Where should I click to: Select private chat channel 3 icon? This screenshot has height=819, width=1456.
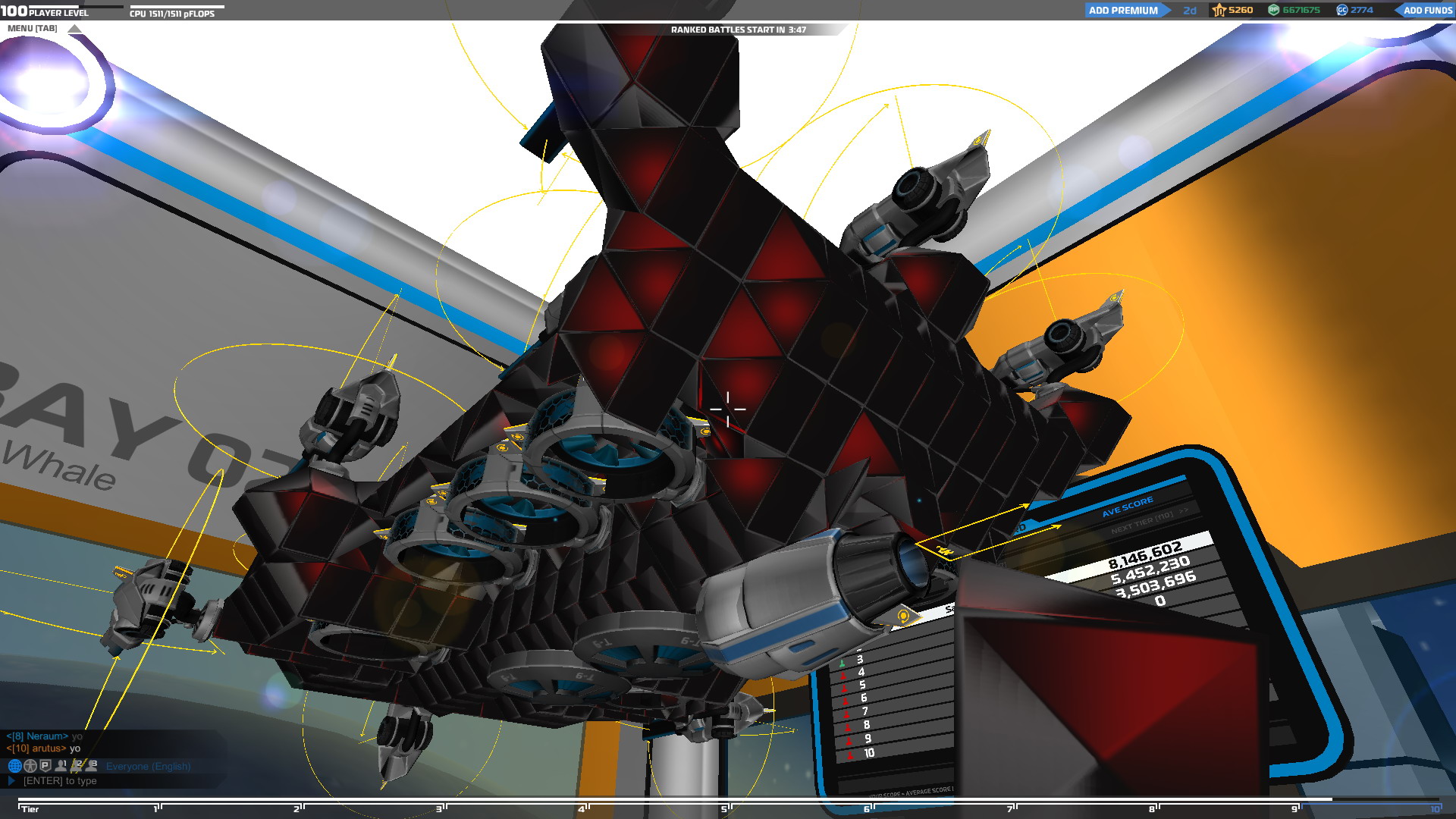[x=91, y=766]
